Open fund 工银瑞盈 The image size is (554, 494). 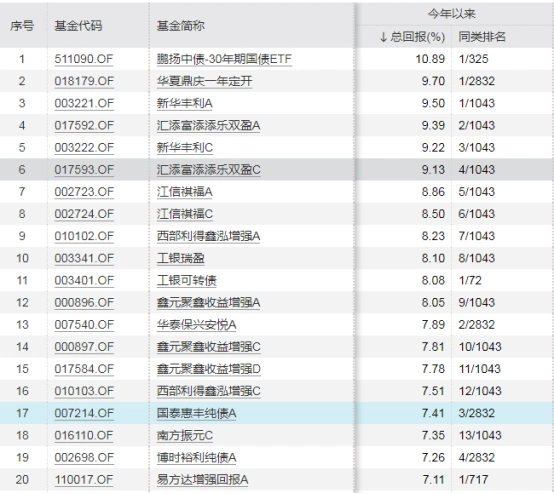[181, 258]
